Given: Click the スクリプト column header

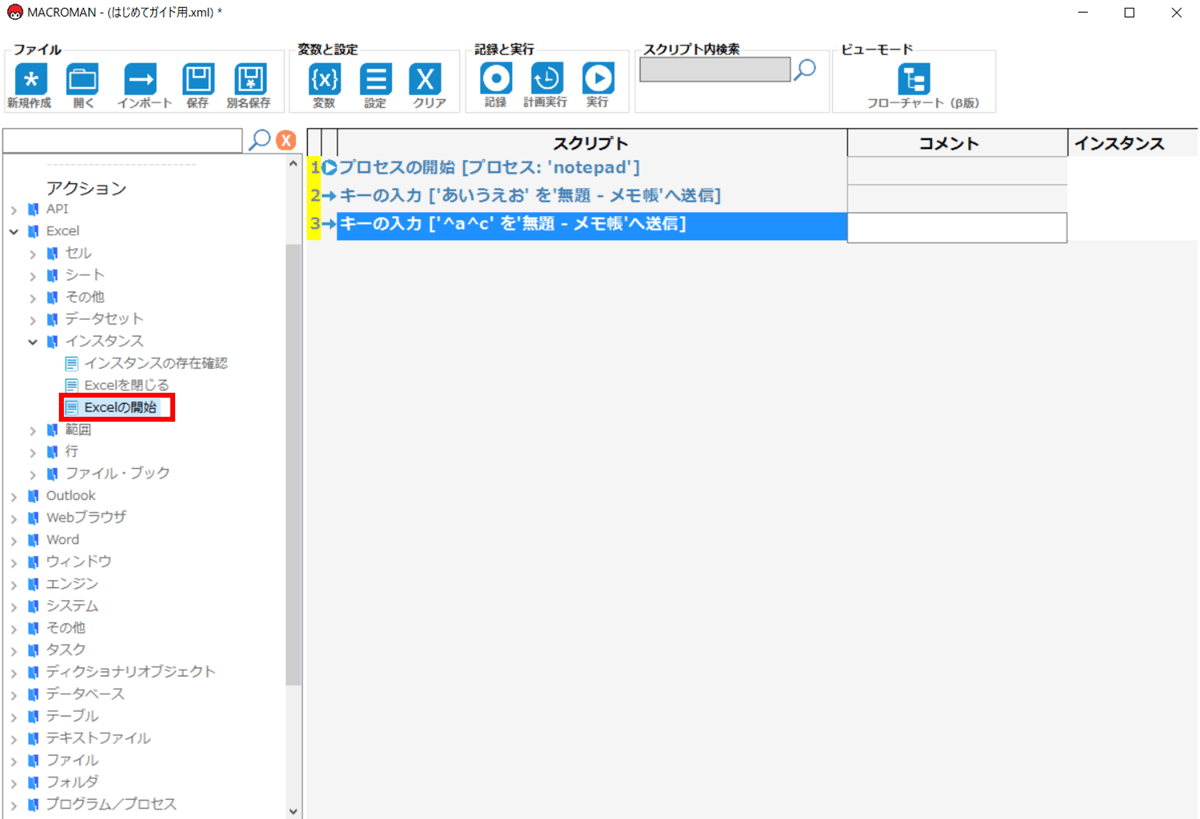Looking at the screenshot, I should click(591, 144).
